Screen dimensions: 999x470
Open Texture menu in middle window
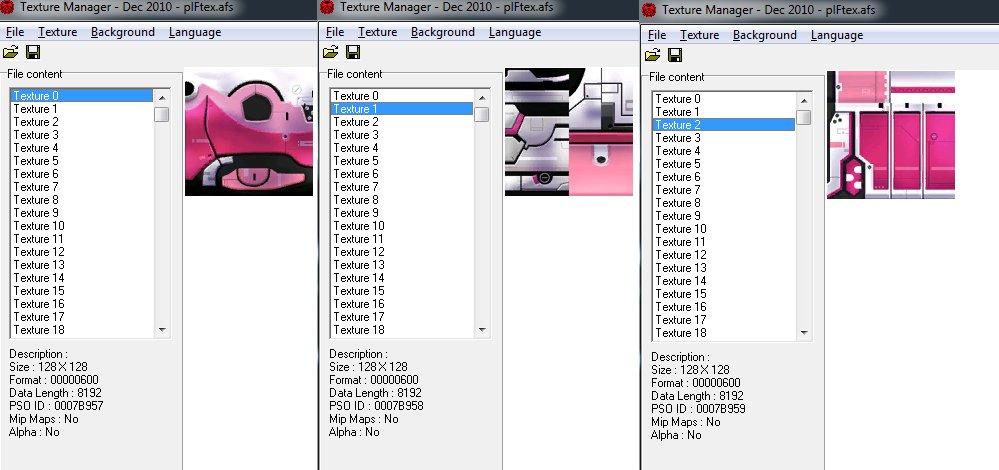[377, 32]
